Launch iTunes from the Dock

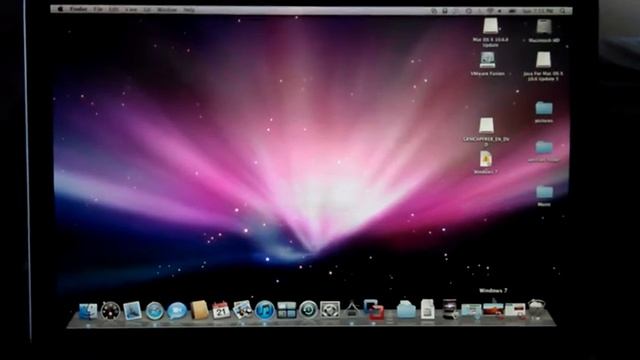coord(265,310)
